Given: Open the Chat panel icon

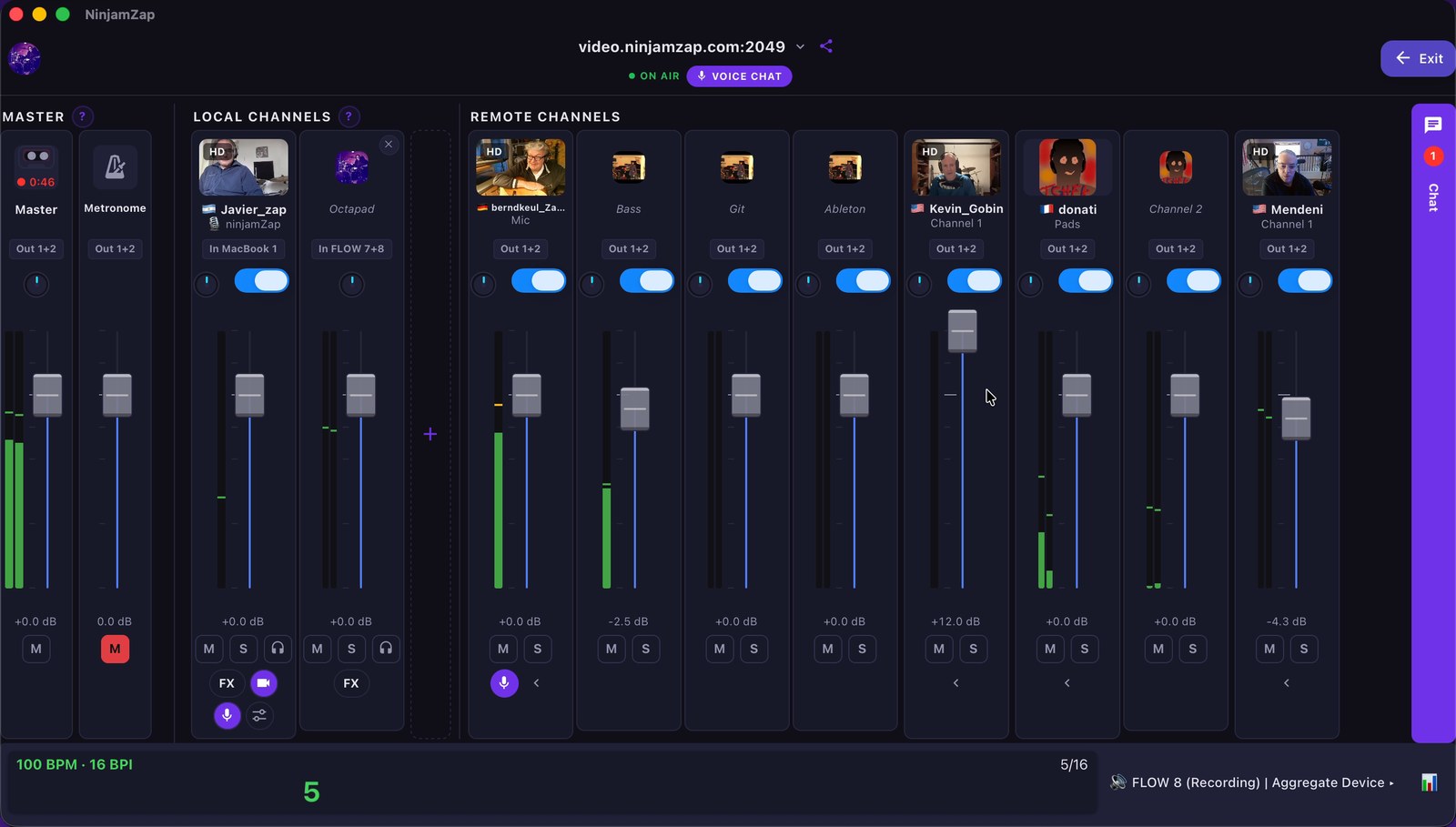Looking at the screenshot, I should 1433,125.
